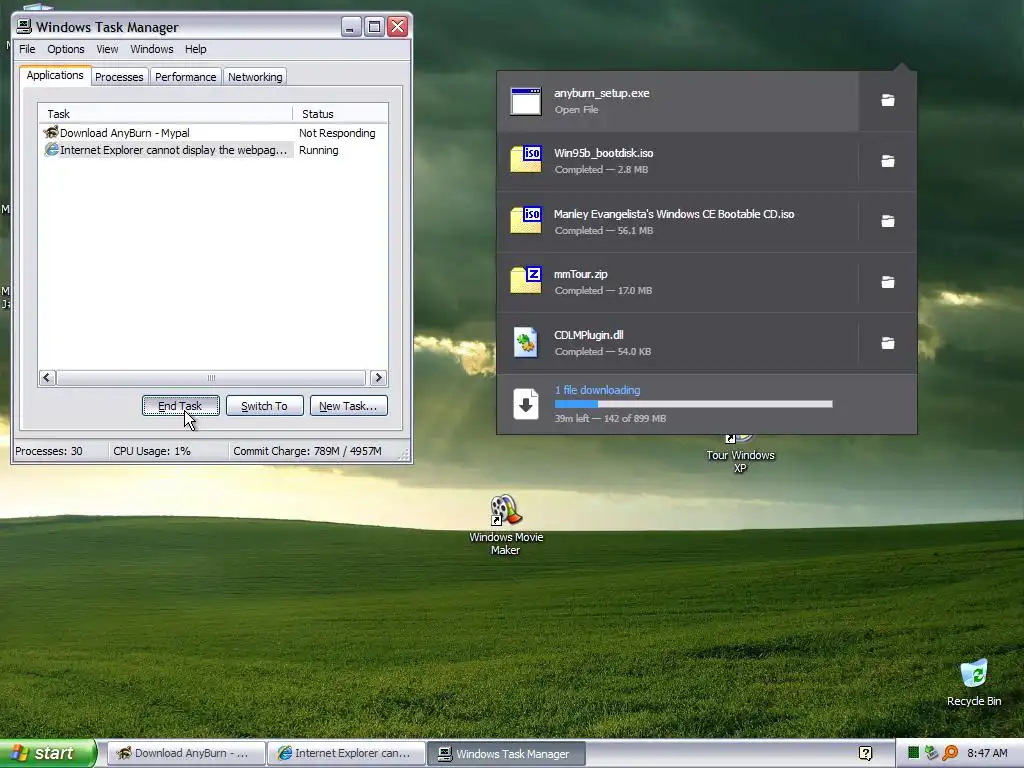This screenshot has width=1024, height=768.
Task: Click the Windows CE Bootable CD.iso file icon
Action: point(526,220)
